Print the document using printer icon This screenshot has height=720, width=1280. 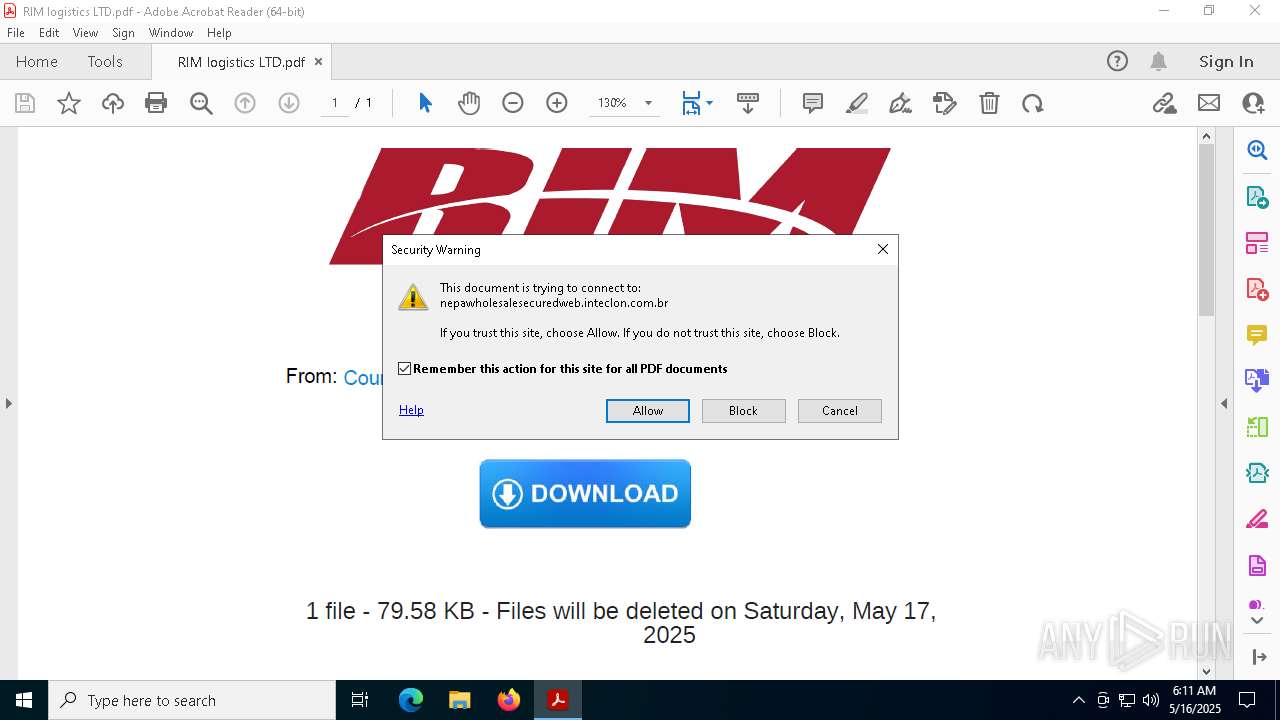click(x=156, y=103)
